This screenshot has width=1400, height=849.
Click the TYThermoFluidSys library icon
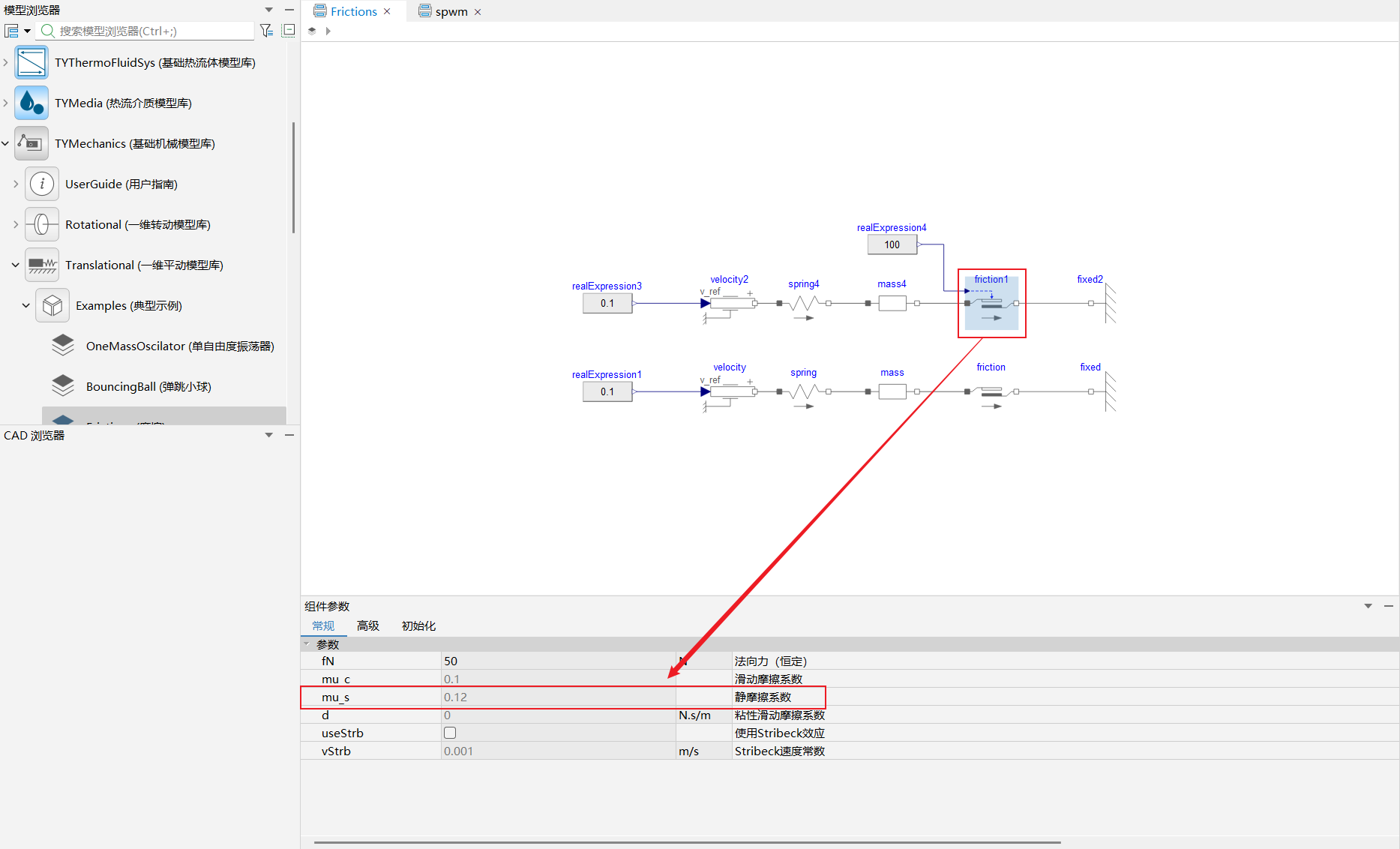(x=31, y=62)
